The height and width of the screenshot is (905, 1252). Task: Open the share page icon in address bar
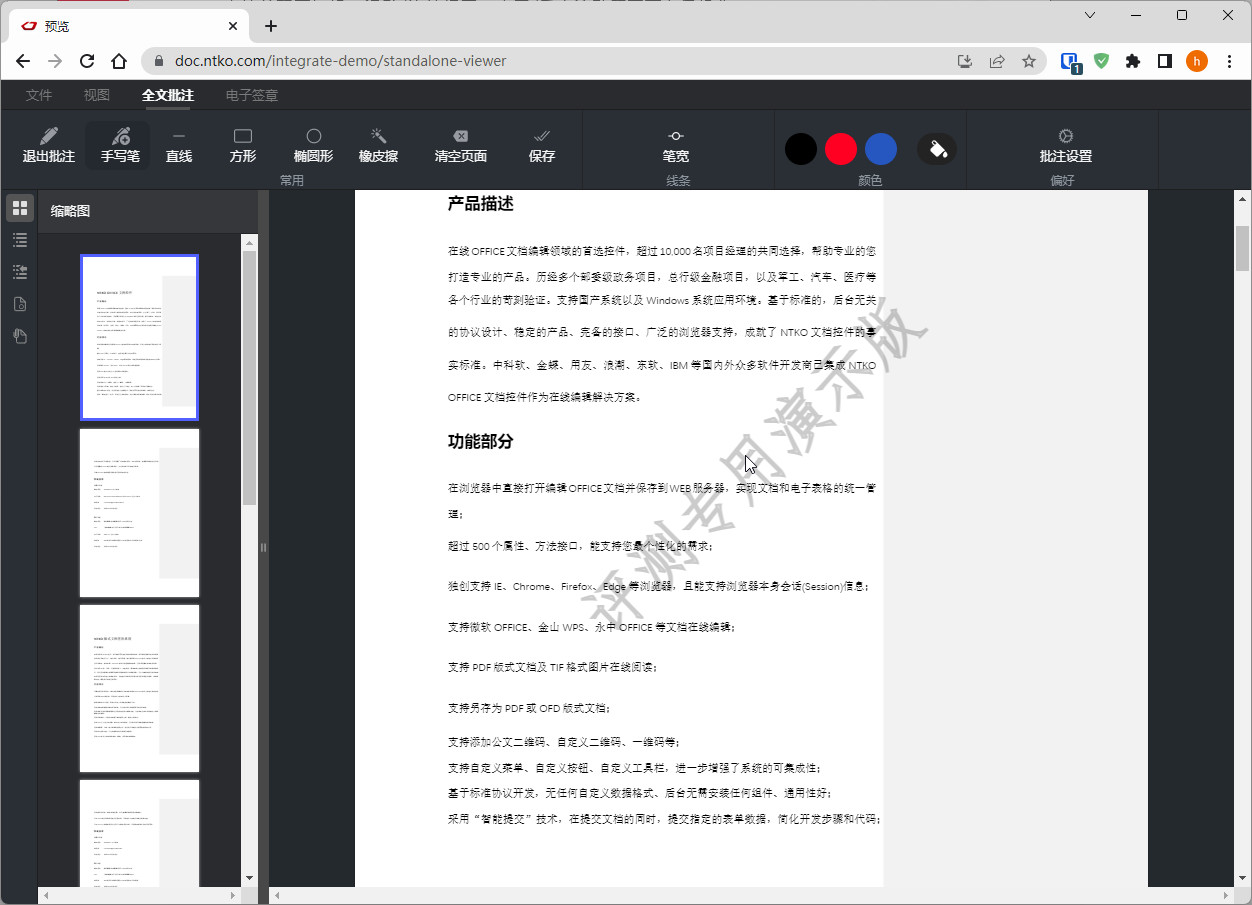(x=997, y=61)
